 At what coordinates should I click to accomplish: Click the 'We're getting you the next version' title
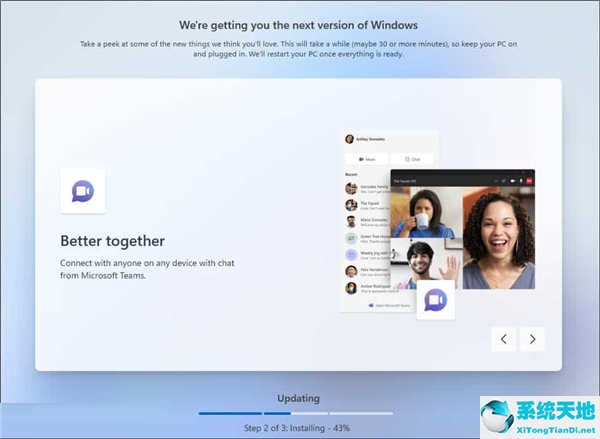[x=298, y=25]
